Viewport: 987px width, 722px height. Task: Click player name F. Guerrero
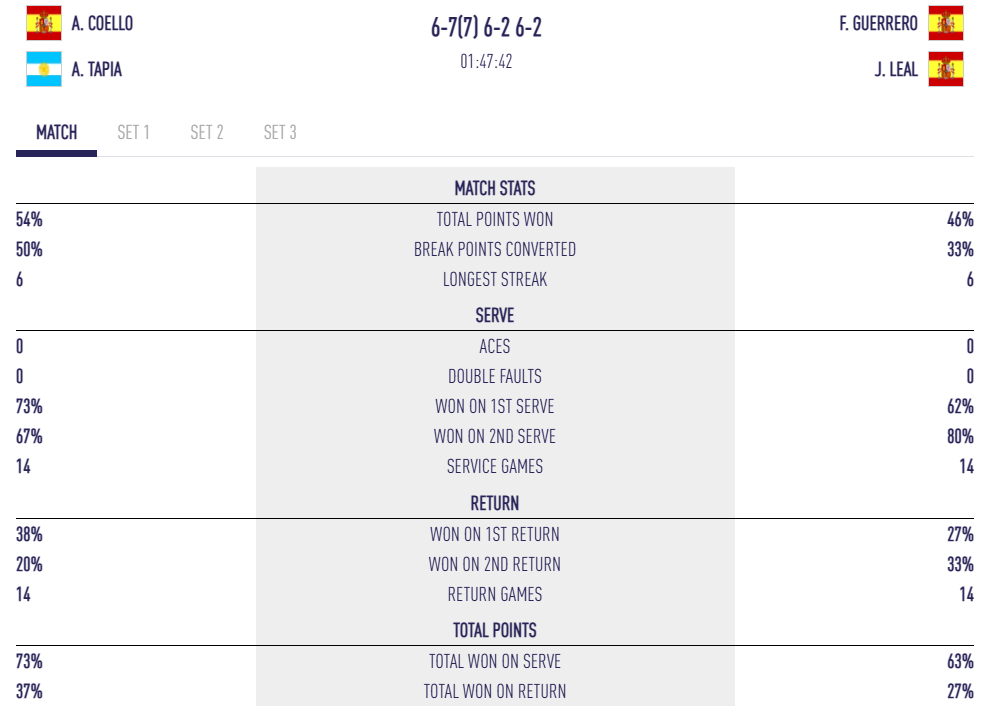(x=878, y=23)
